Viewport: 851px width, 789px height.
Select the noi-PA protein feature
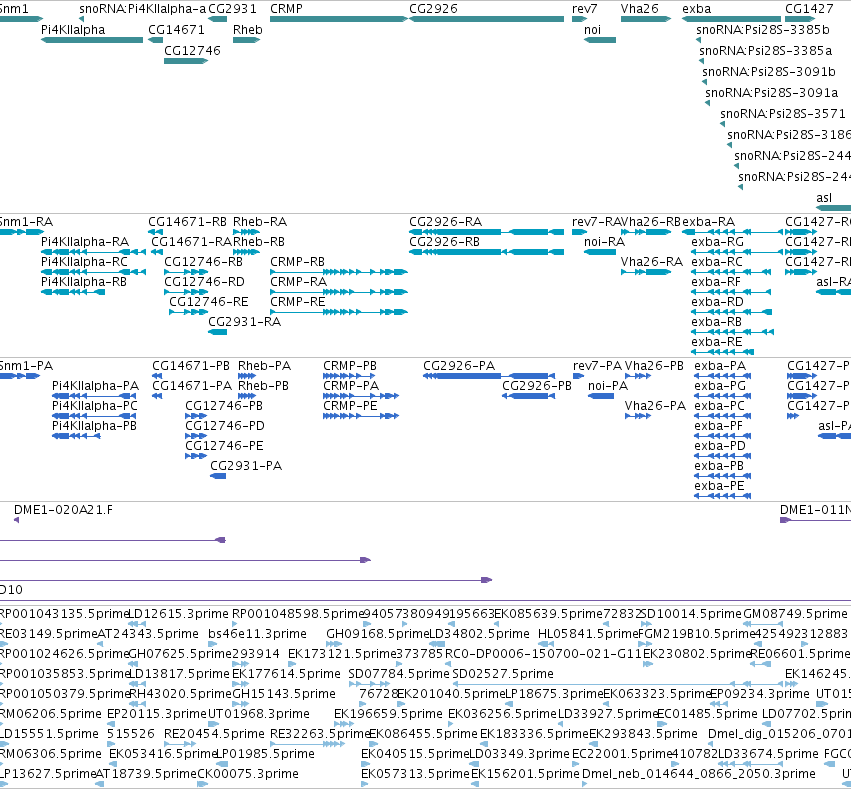pyautogui.click(x=601, y=396)
